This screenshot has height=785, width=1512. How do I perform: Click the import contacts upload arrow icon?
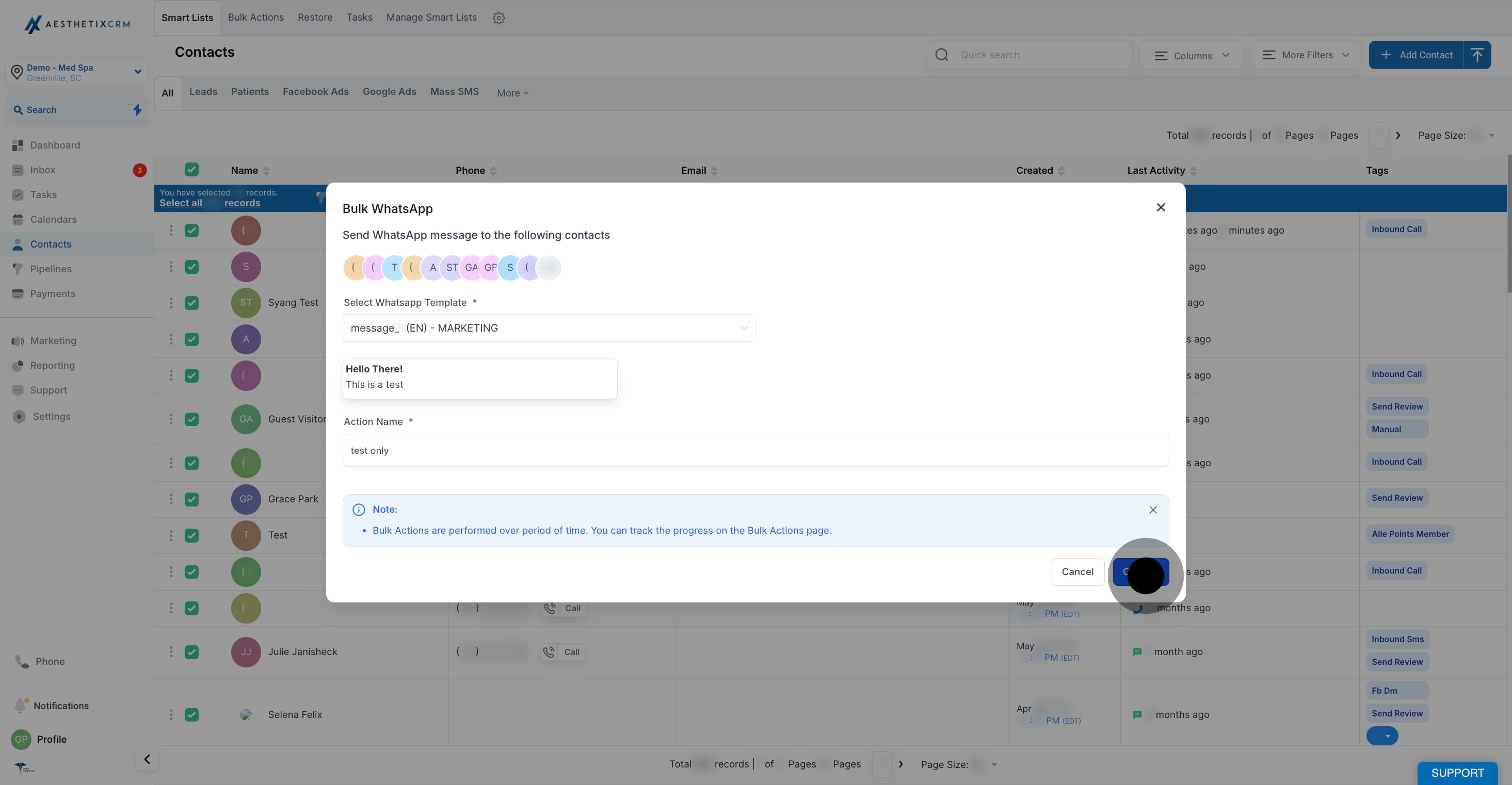[1477, 55]
